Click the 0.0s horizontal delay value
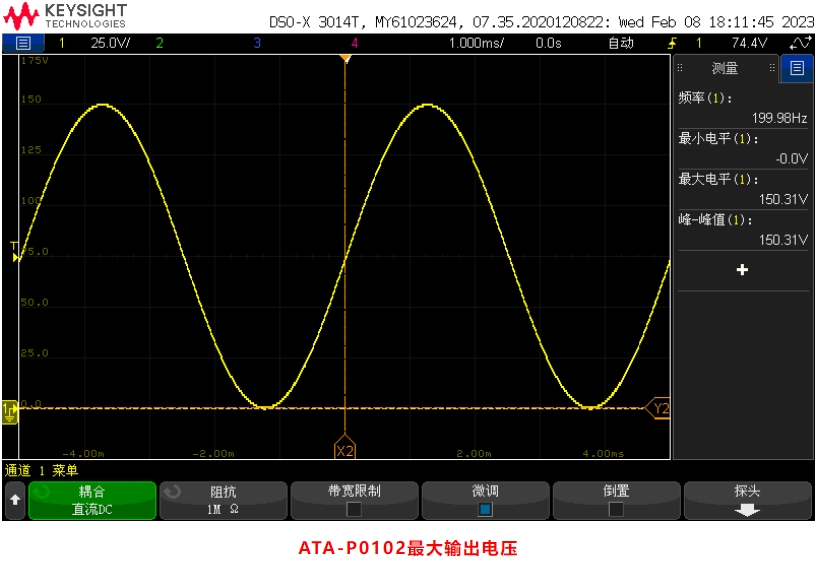The height and width of the screenshot is (563, 815). pos(548,43)
